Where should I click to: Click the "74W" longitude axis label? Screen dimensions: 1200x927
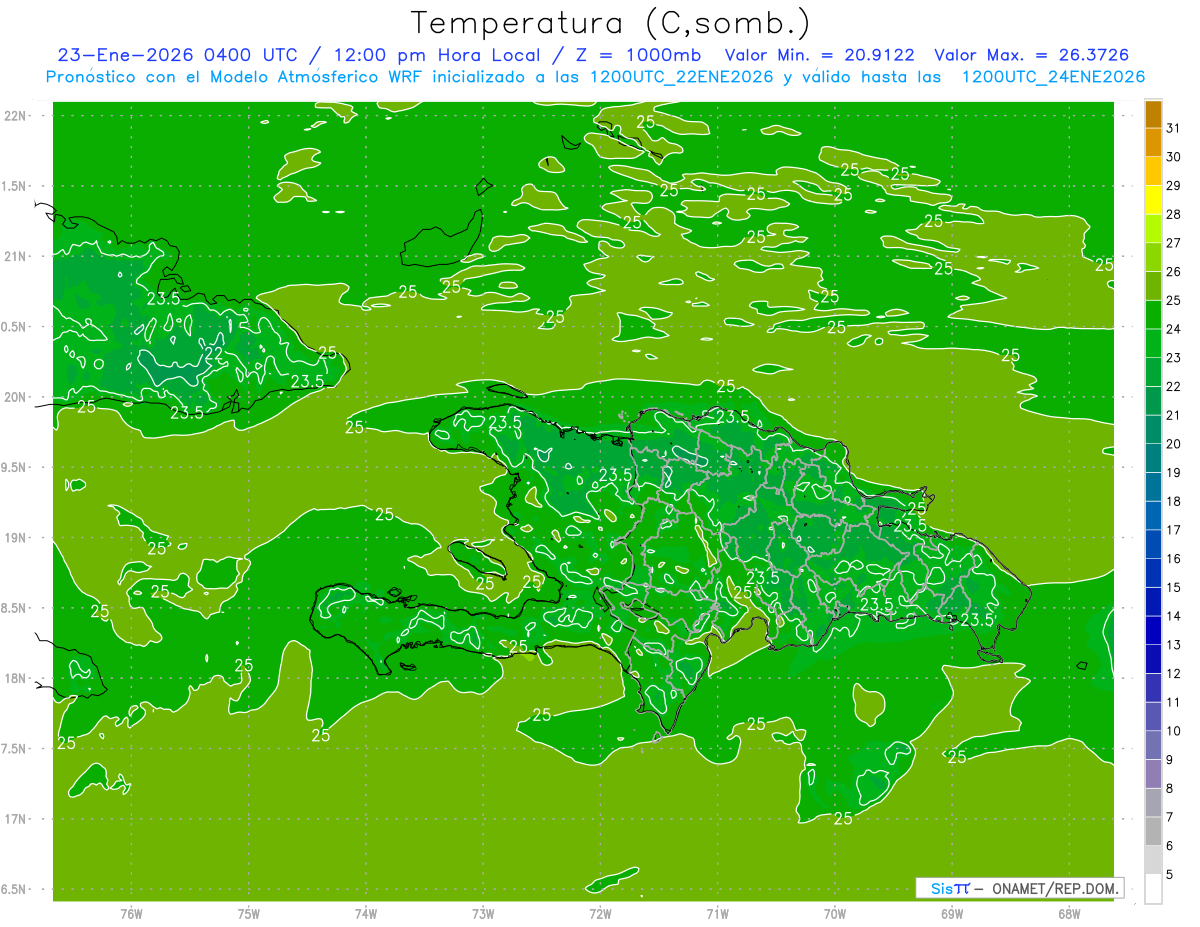coord(365,914)
